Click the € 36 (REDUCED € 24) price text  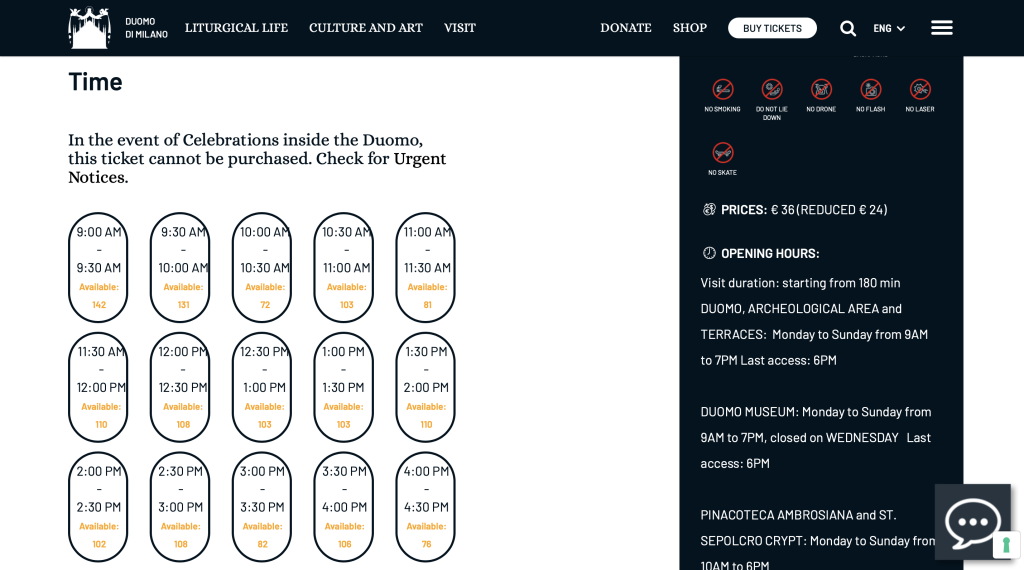pos(829,210)
